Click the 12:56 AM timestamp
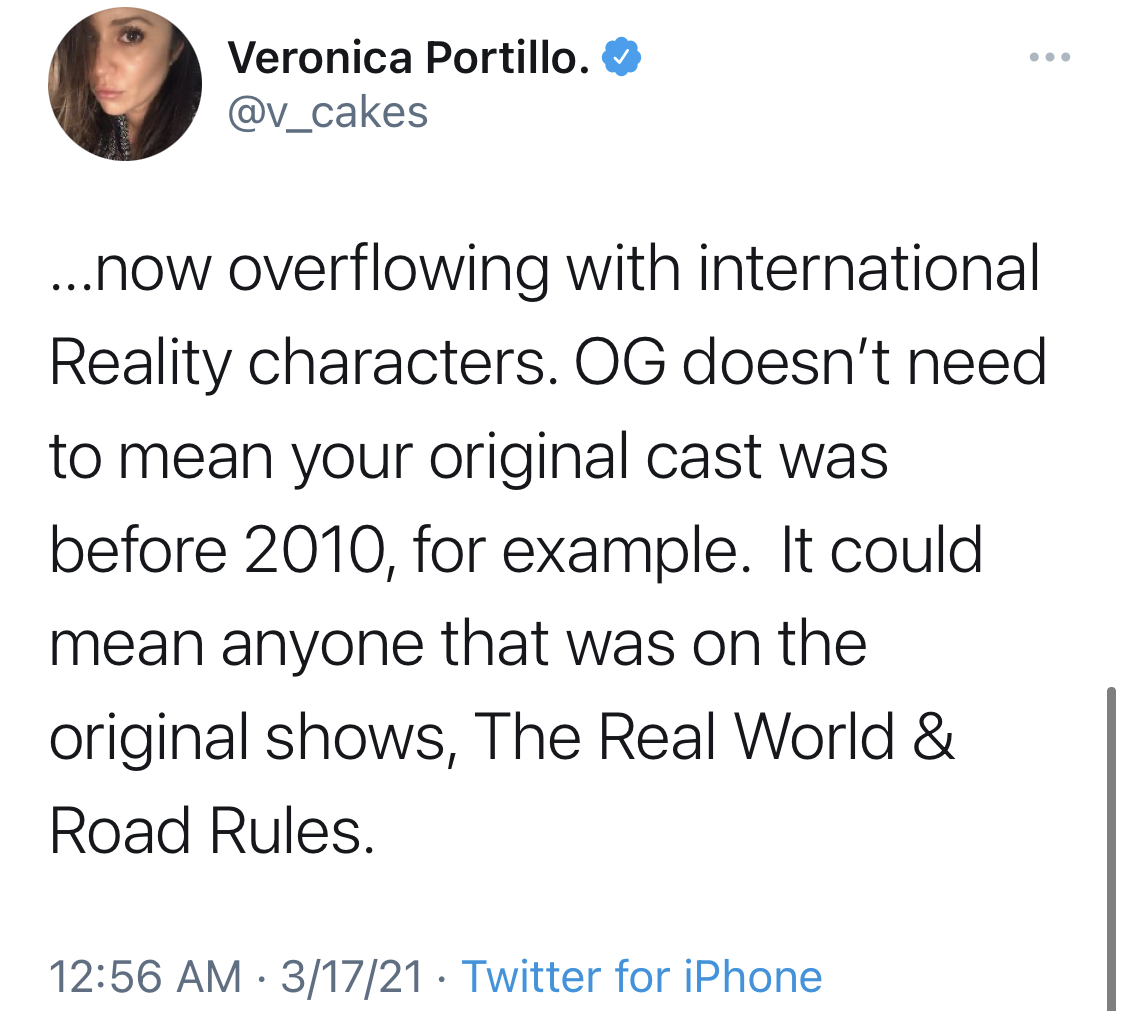1125x1011 pixels. pos(146,977)
